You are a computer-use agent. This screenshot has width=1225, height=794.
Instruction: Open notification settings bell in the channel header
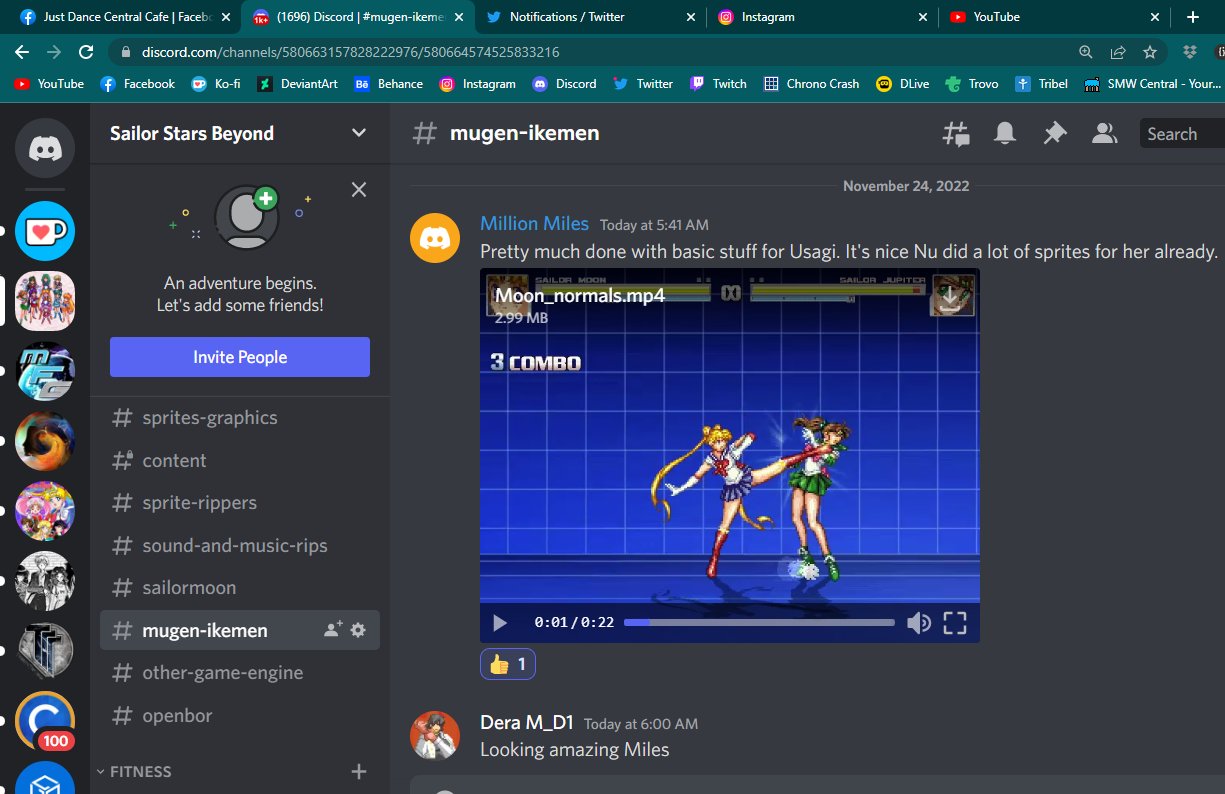click(1004, 132)
